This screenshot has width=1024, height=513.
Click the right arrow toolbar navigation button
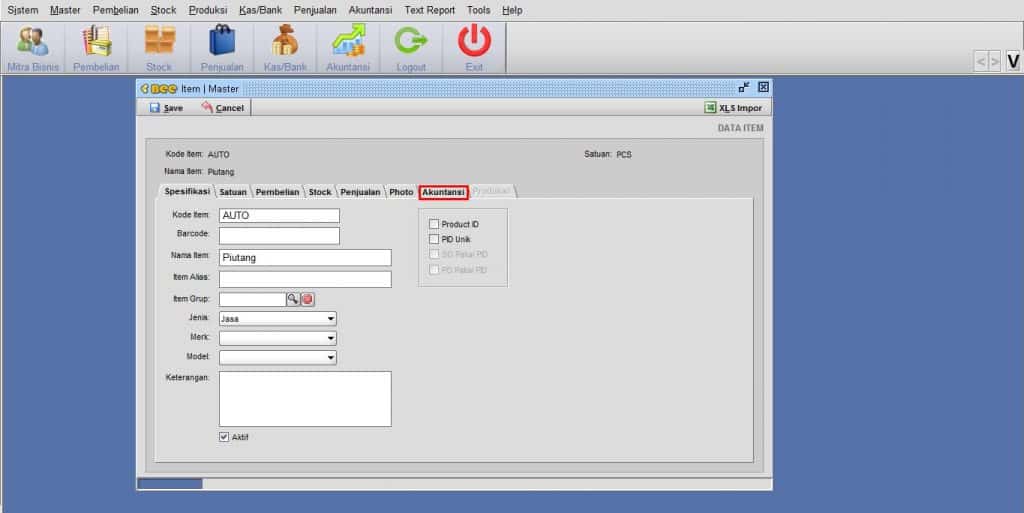point(995,61)
